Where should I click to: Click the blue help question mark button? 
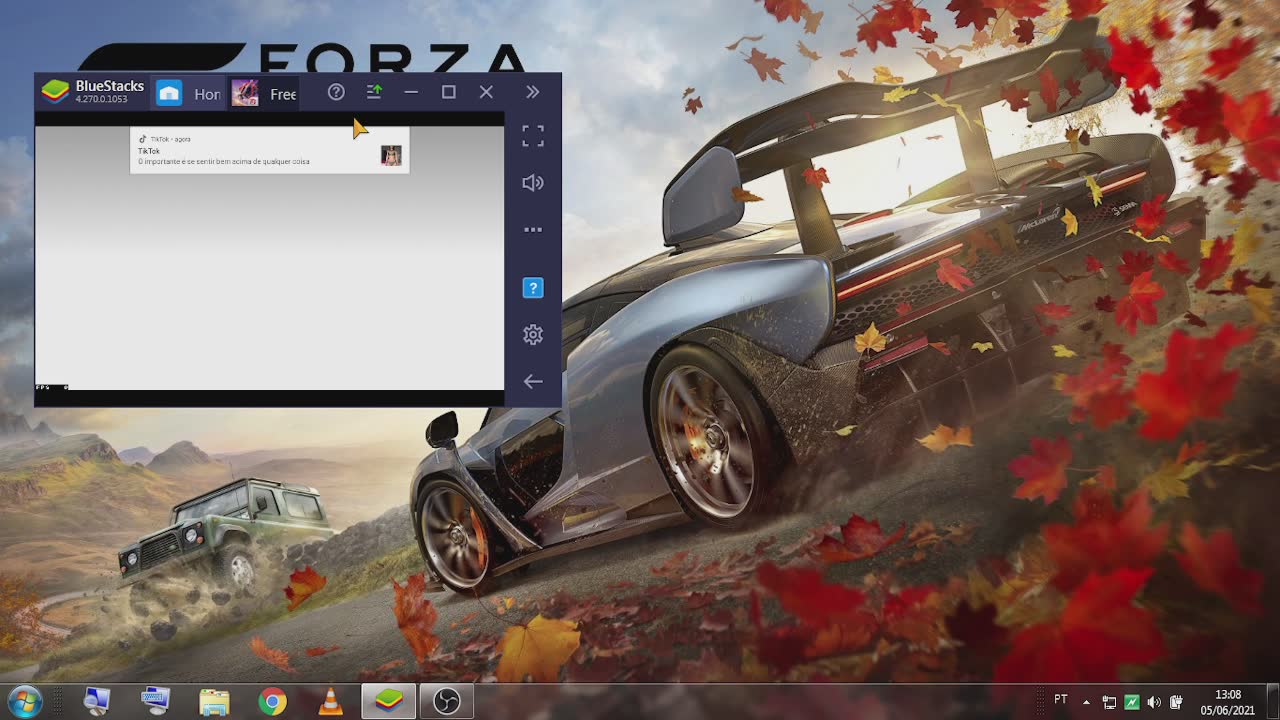click(x=533, y=288)
